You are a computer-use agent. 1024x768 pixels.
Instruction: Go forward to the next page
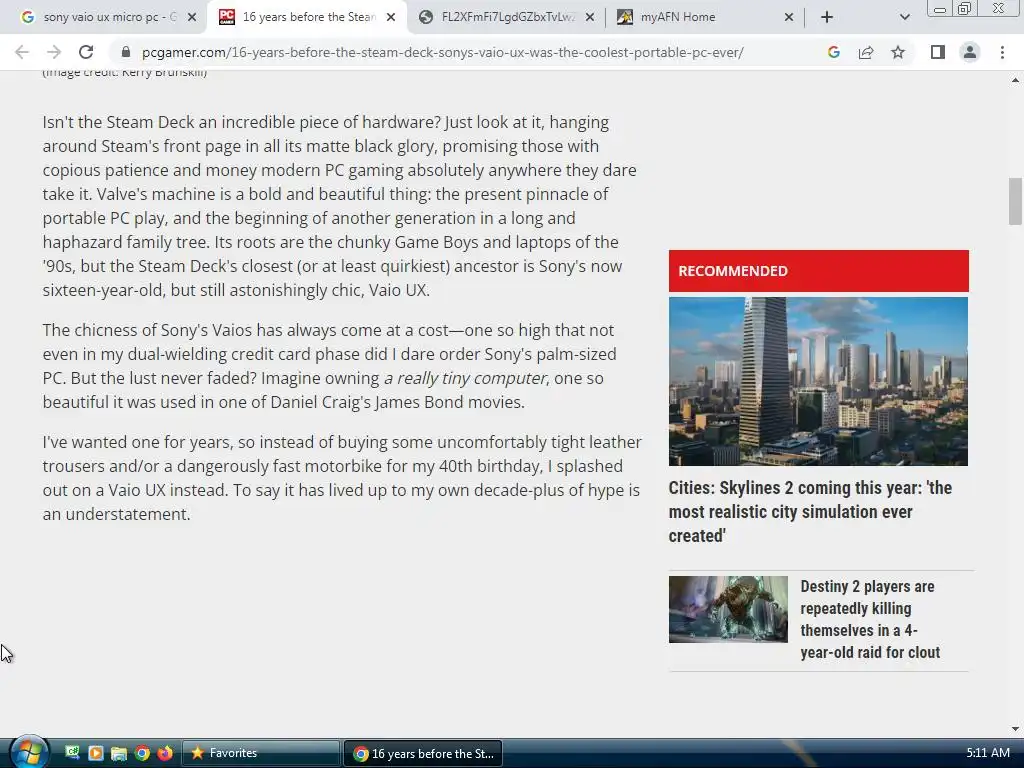point(54,52)
